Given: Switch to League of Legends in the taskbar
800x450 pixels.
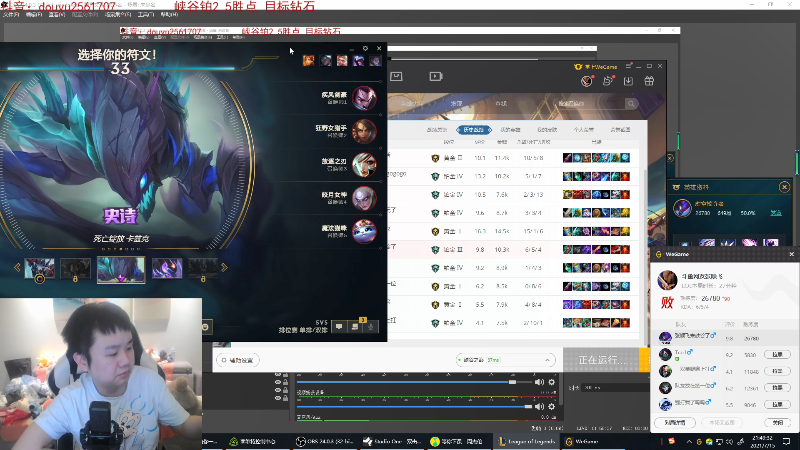Looking at the screenshot, I should 526,441.
